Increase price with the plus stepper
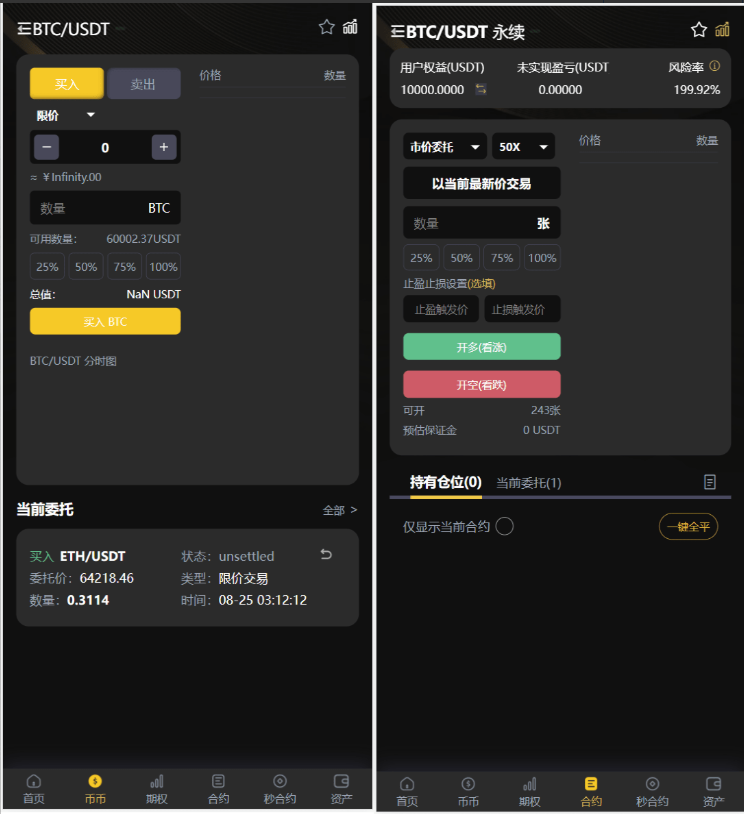 (x=164, y=147)
